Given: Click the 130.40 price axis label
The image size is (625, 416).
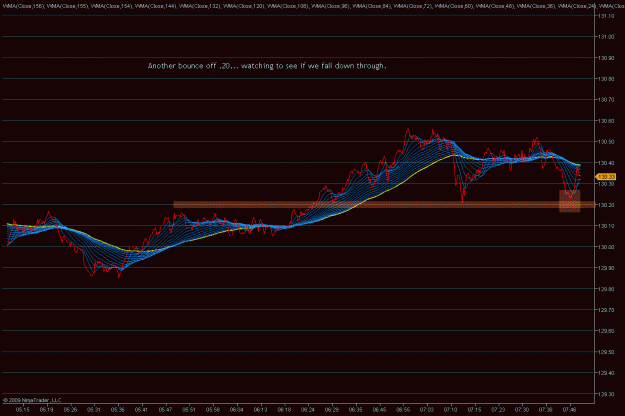Looking at the screenshot, I should tap(606, 163).
